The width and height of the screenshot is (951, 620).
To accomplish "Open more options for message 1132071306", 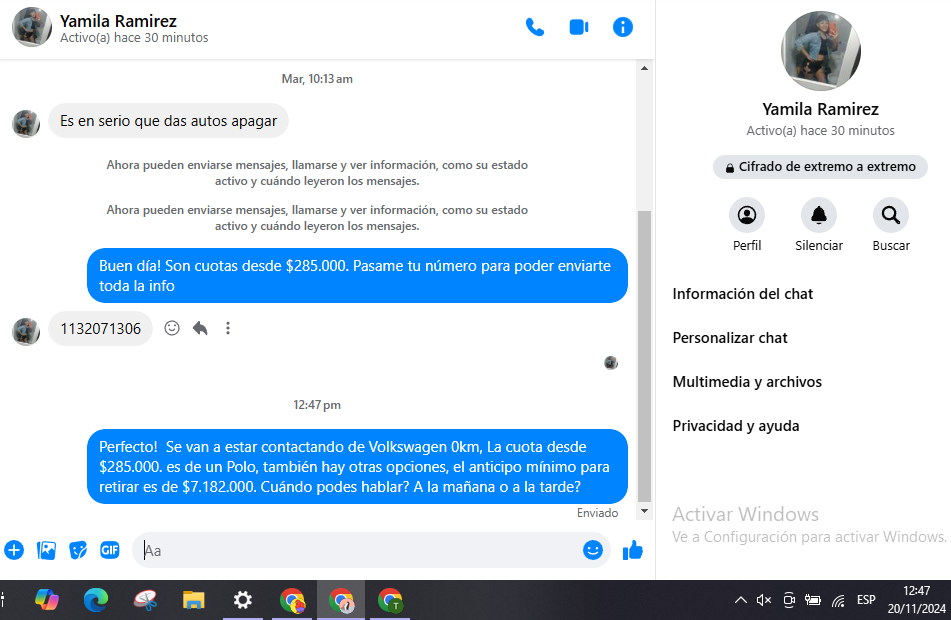I will click(228, 328).
